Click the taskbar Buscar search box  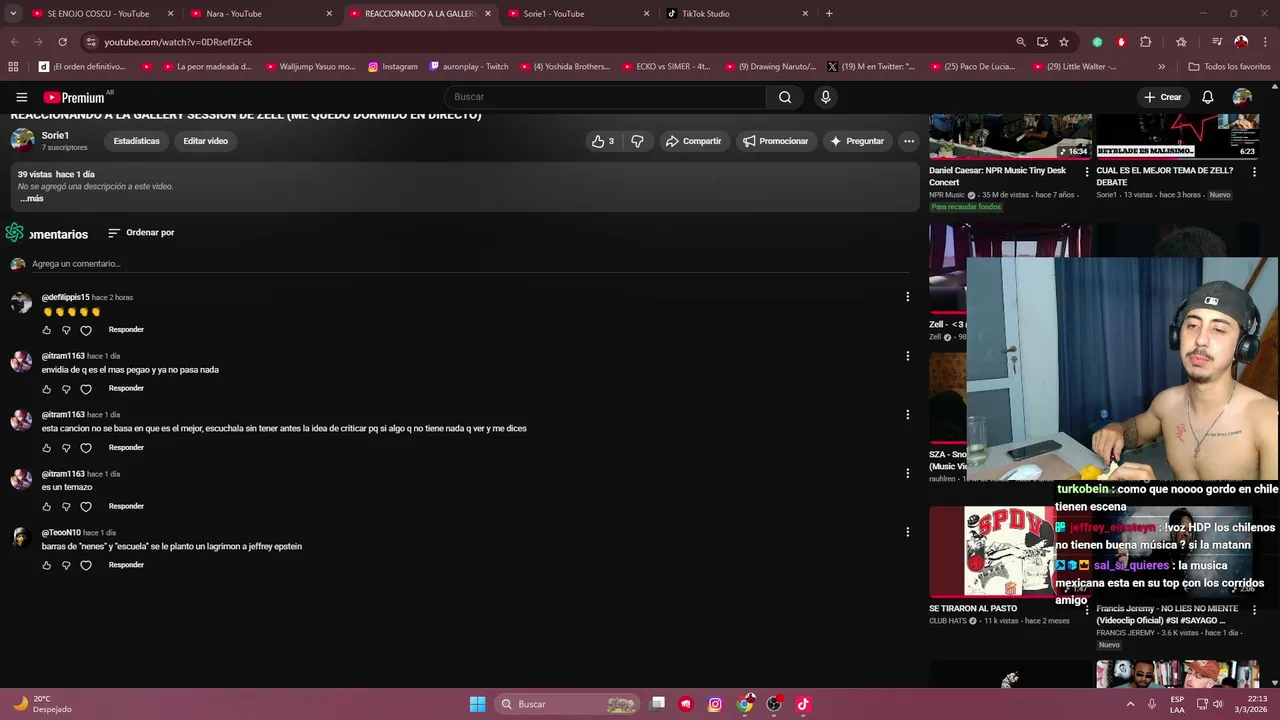567,704
